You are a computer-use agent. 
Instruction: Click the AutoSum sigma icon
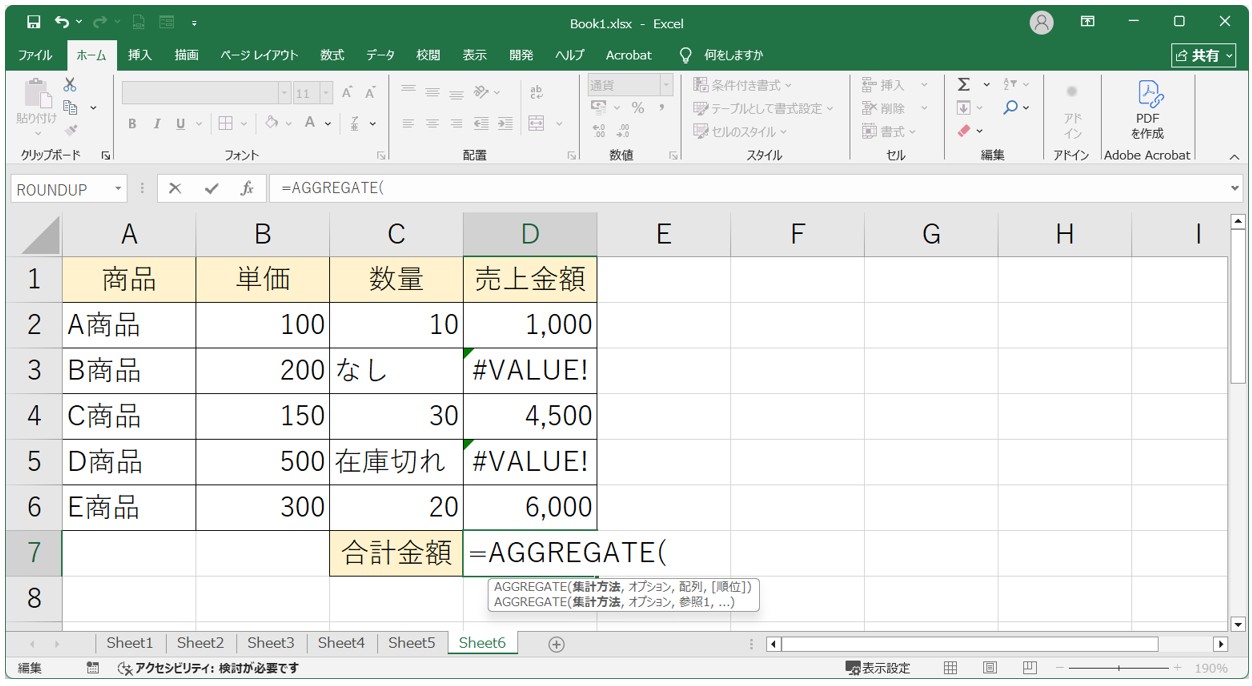coord(963,85)
